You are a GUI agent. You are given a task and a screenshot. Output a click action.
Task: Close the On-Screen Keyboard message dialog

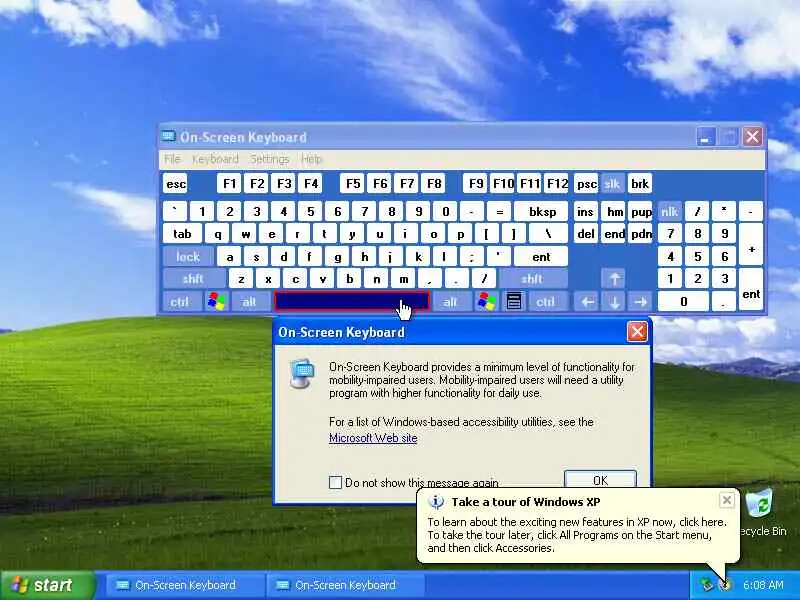[x=637, y=332]
